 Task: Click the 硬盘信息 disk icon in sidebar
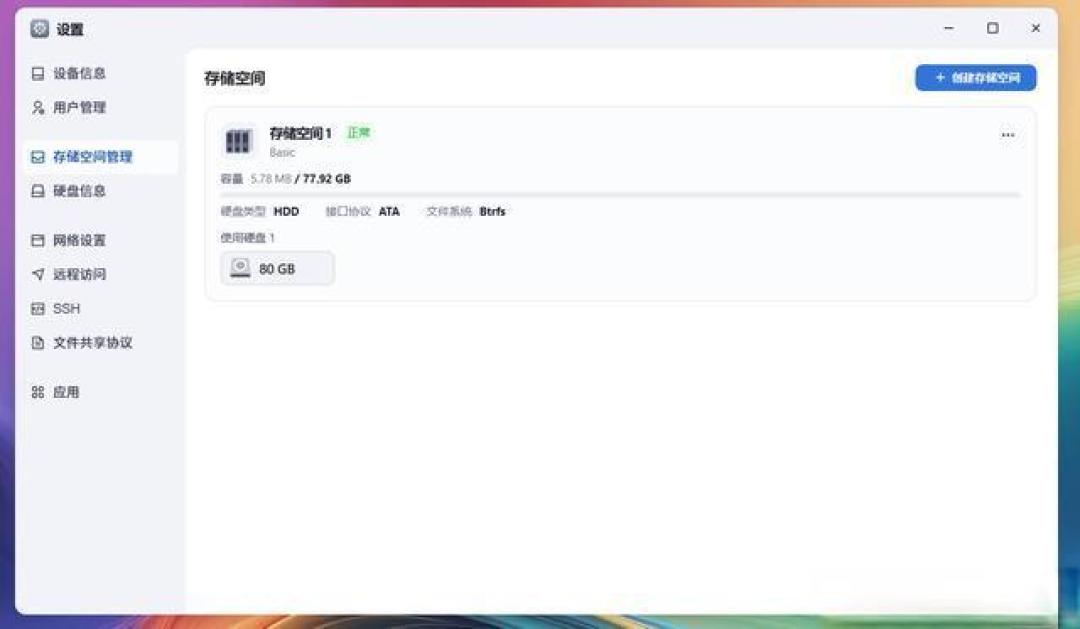[x=38, y=191]
